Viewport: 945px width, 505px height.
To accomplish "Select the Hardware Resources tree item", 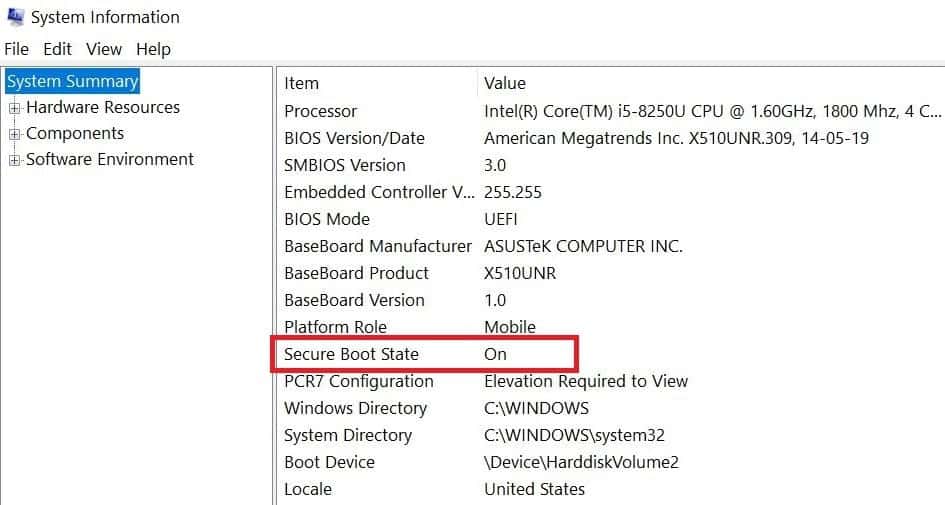I will (x=103, y=107).
